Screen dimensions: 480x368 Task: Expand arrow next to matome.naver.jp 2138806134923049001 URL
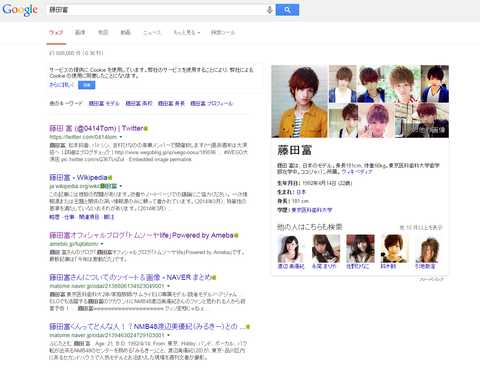point(168,286)
